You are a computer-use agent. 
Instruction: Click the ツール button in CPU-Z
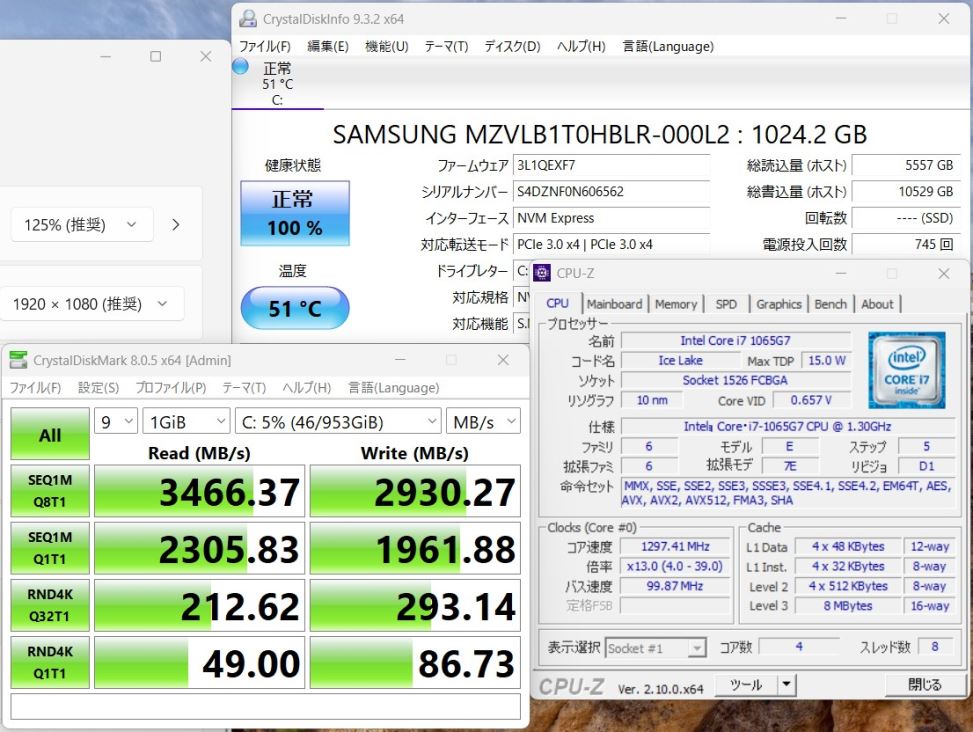(747, 685)
